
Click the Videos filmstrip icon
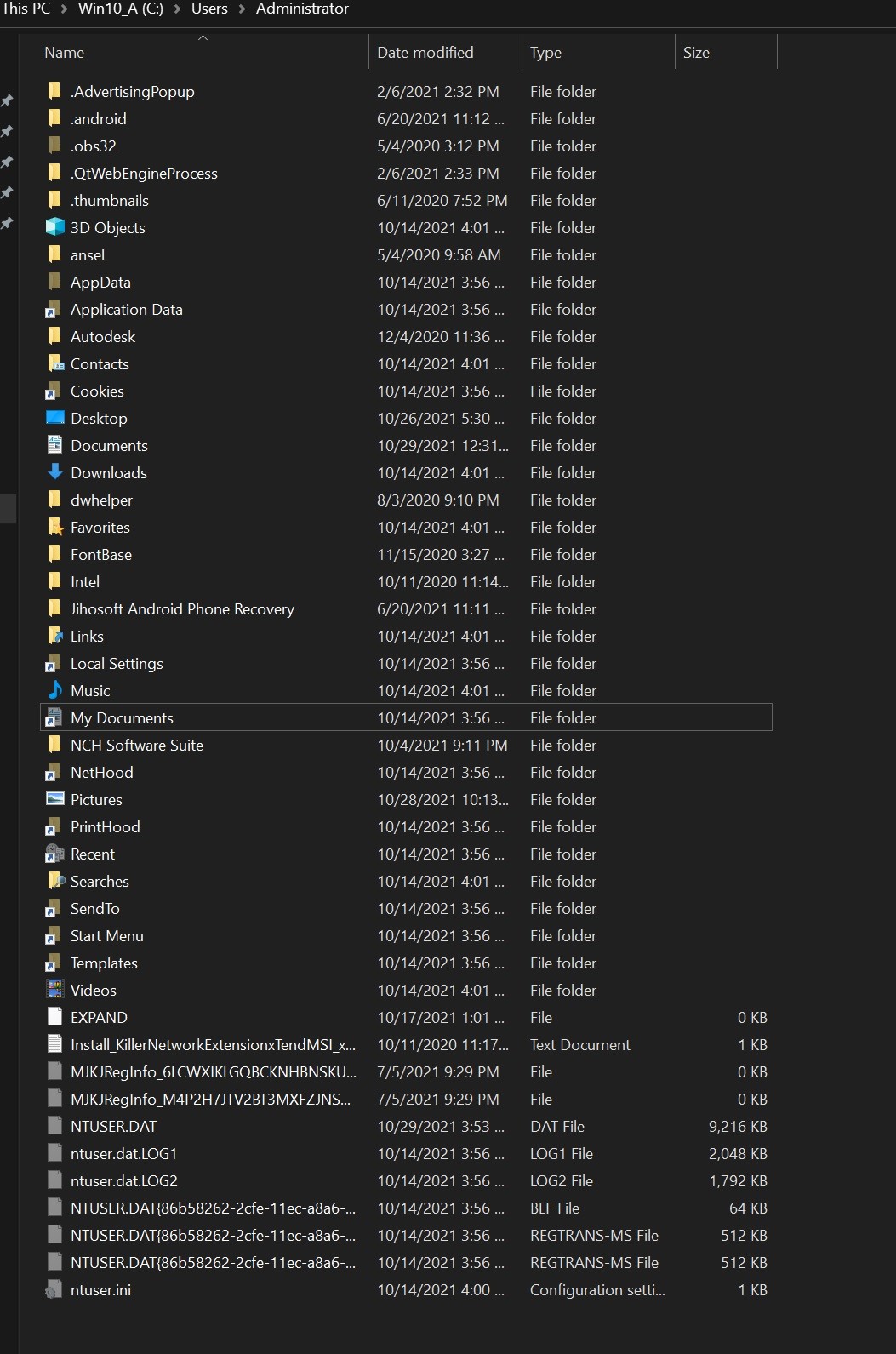coord(55,990)
